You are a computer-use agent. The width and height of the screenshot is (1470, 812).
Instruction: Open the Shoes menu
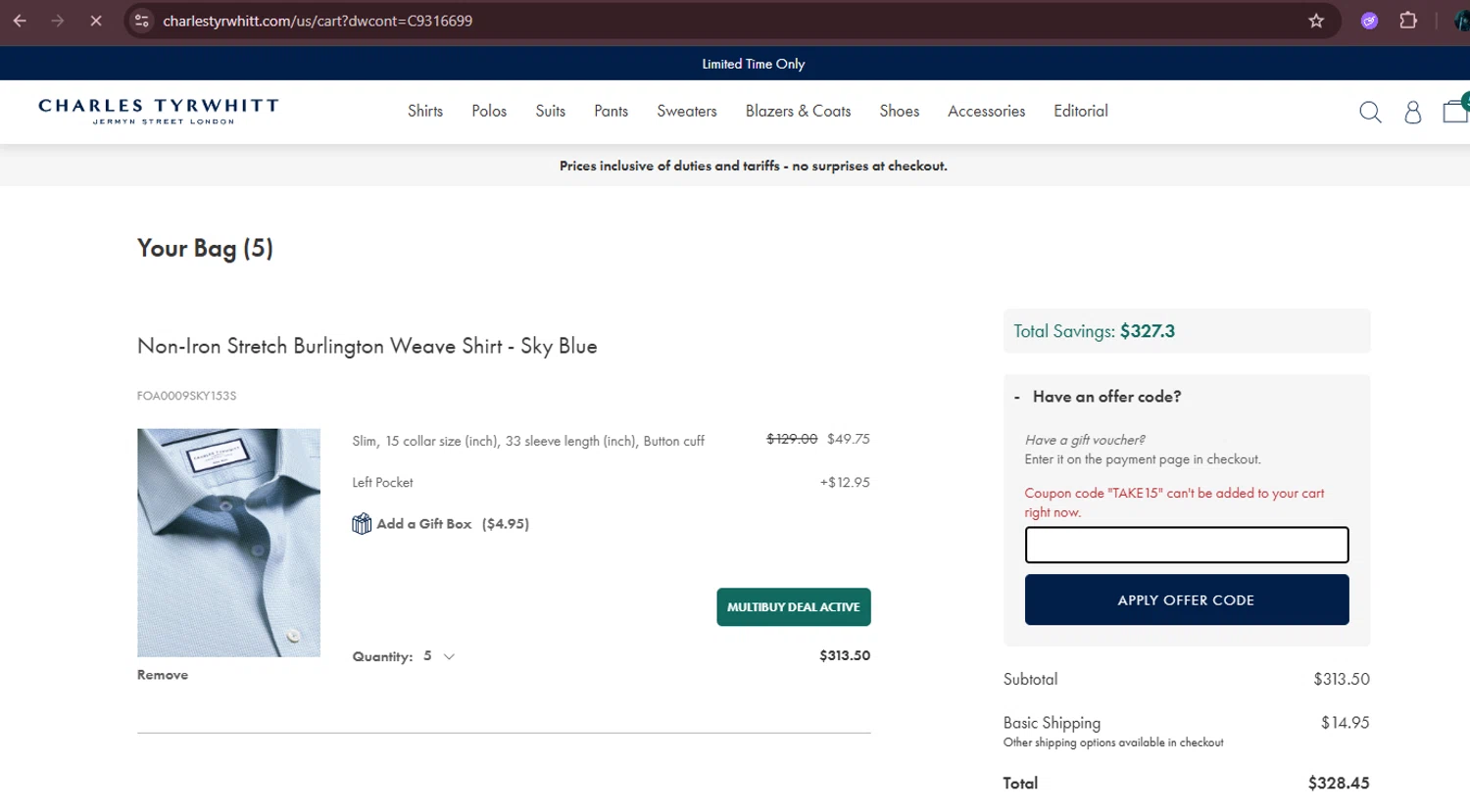[900, 111]
